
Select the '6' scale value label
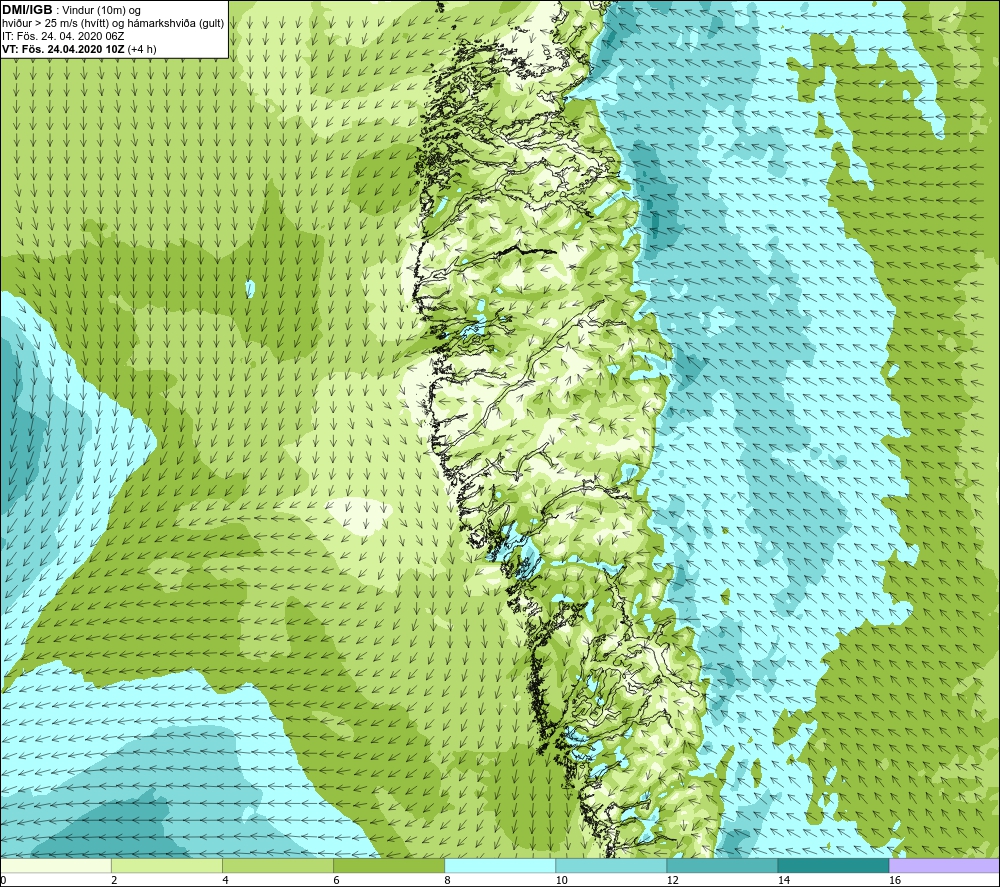(x=336, y=881)
